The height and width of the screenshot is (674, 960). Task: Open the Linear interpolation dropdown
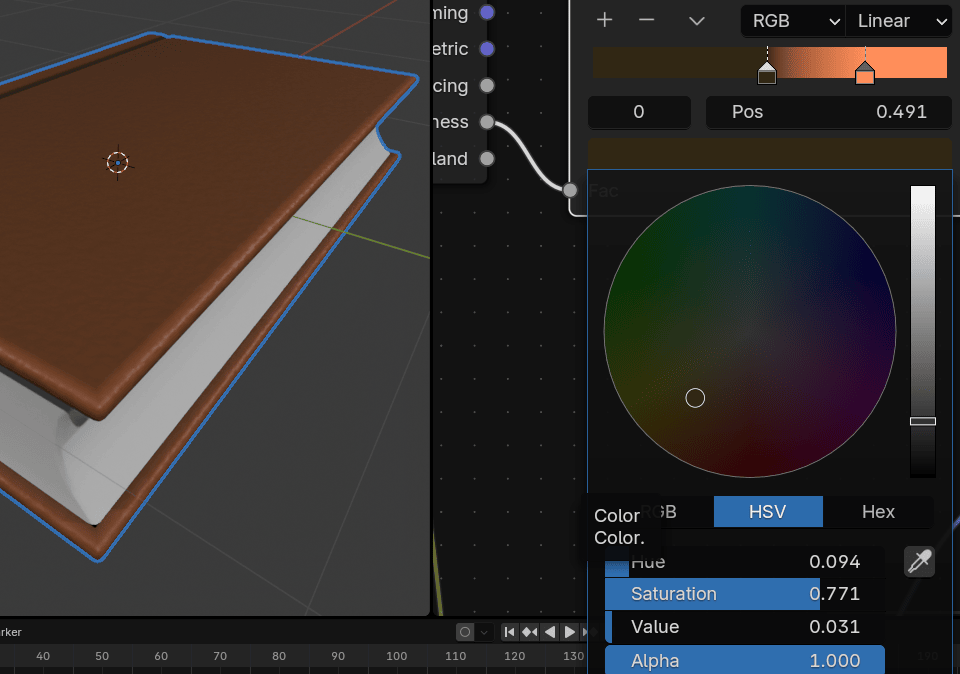tap(898, 21)
